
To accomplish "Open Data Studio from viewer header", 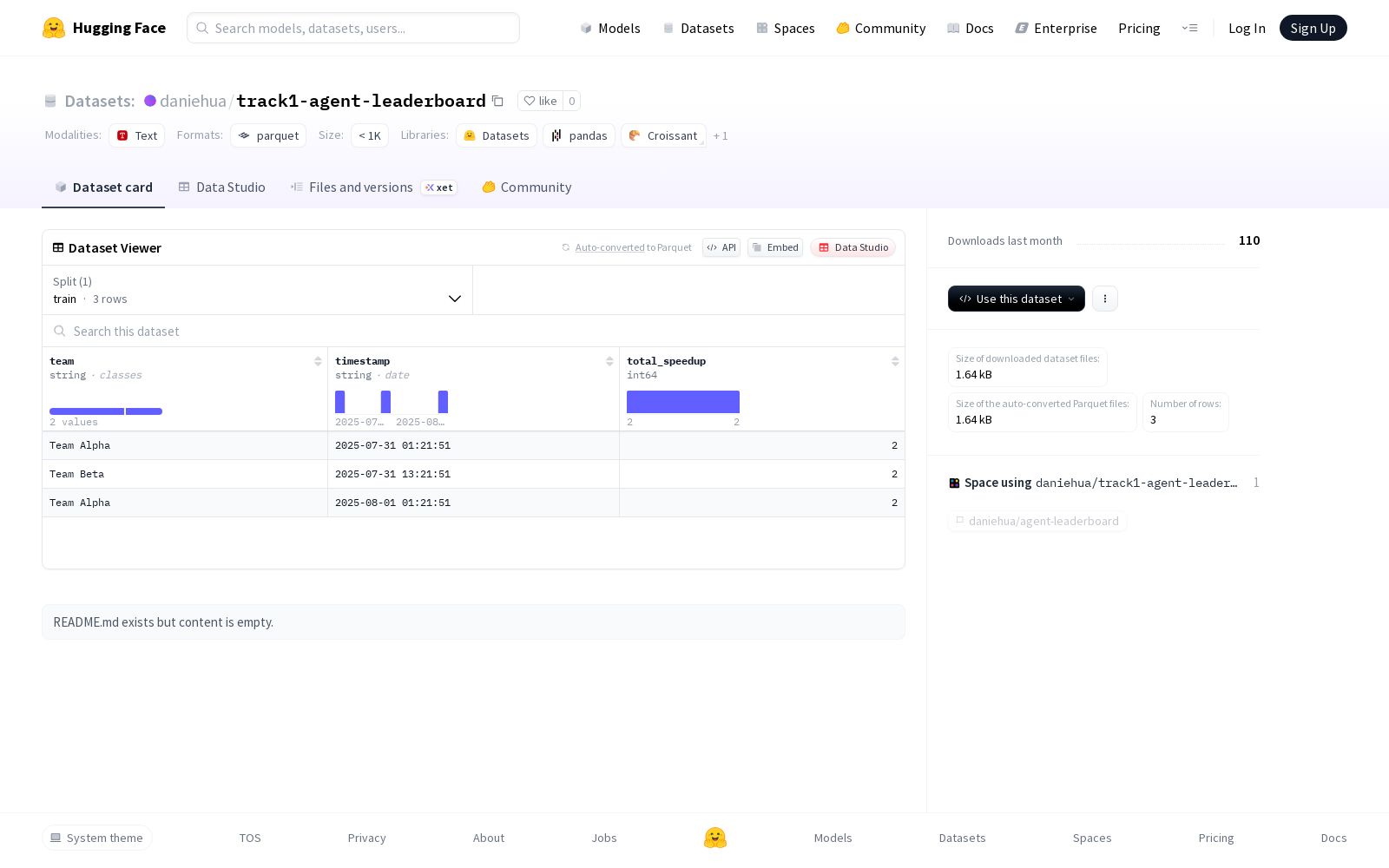I will 853,247.
